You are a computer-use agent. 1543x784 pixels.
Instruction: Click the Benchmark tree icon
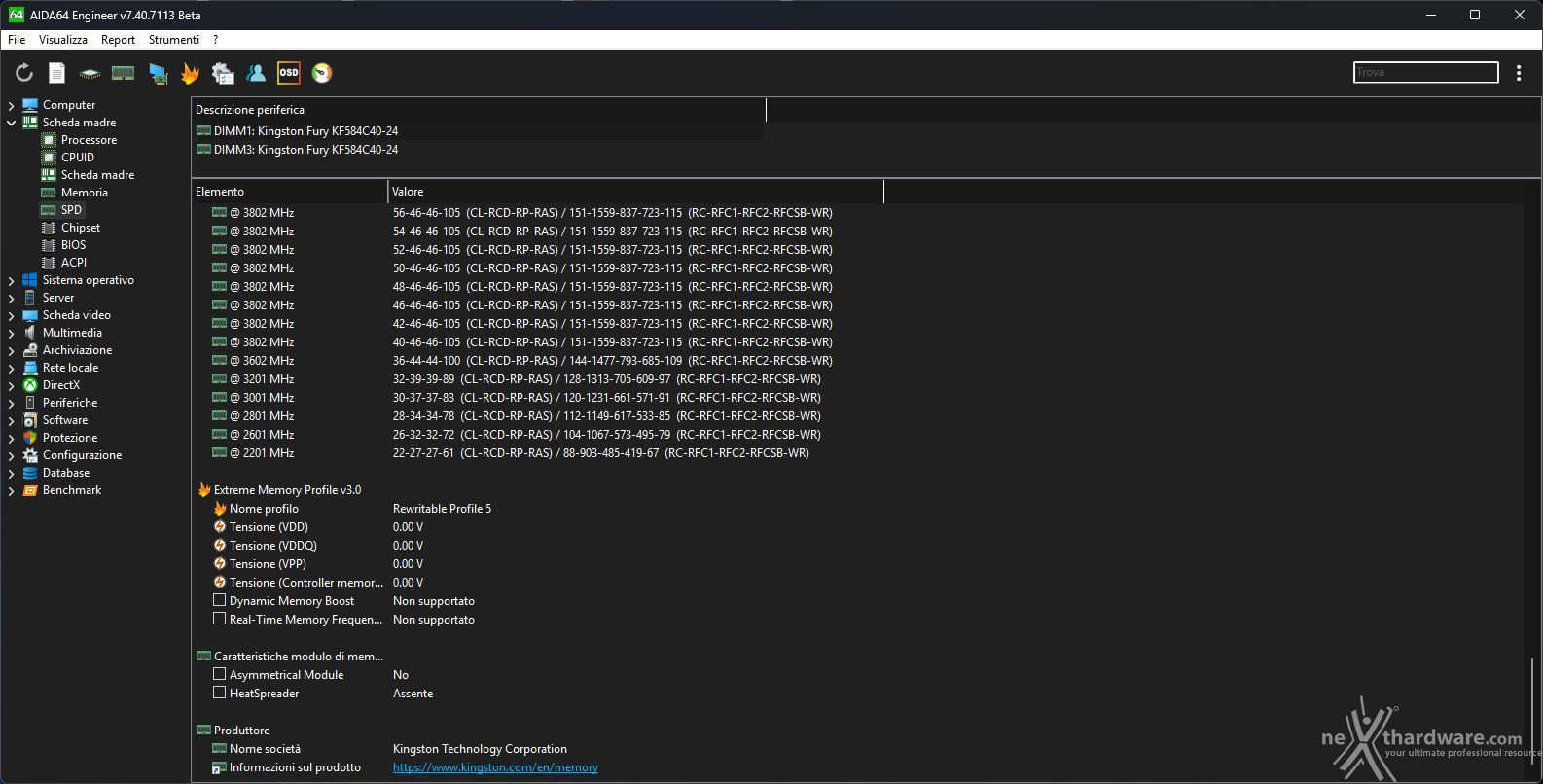(30, 490)
